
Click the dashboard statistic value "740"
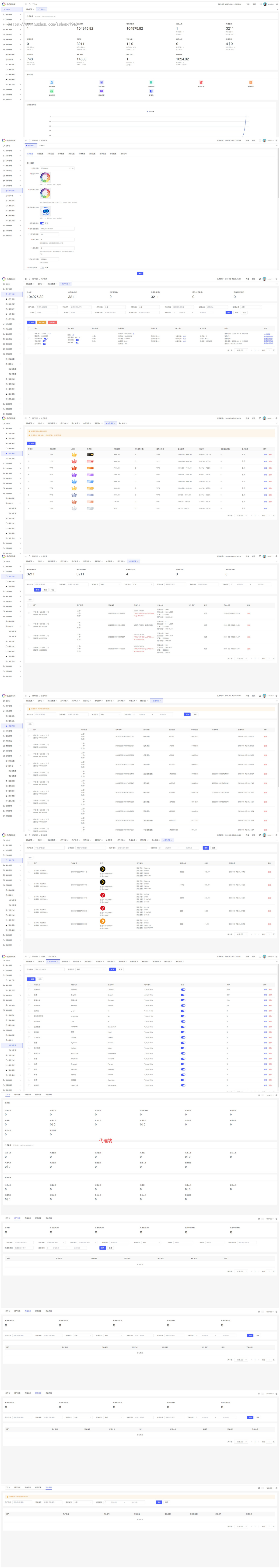pyautogui.click(x=30, y=59)
